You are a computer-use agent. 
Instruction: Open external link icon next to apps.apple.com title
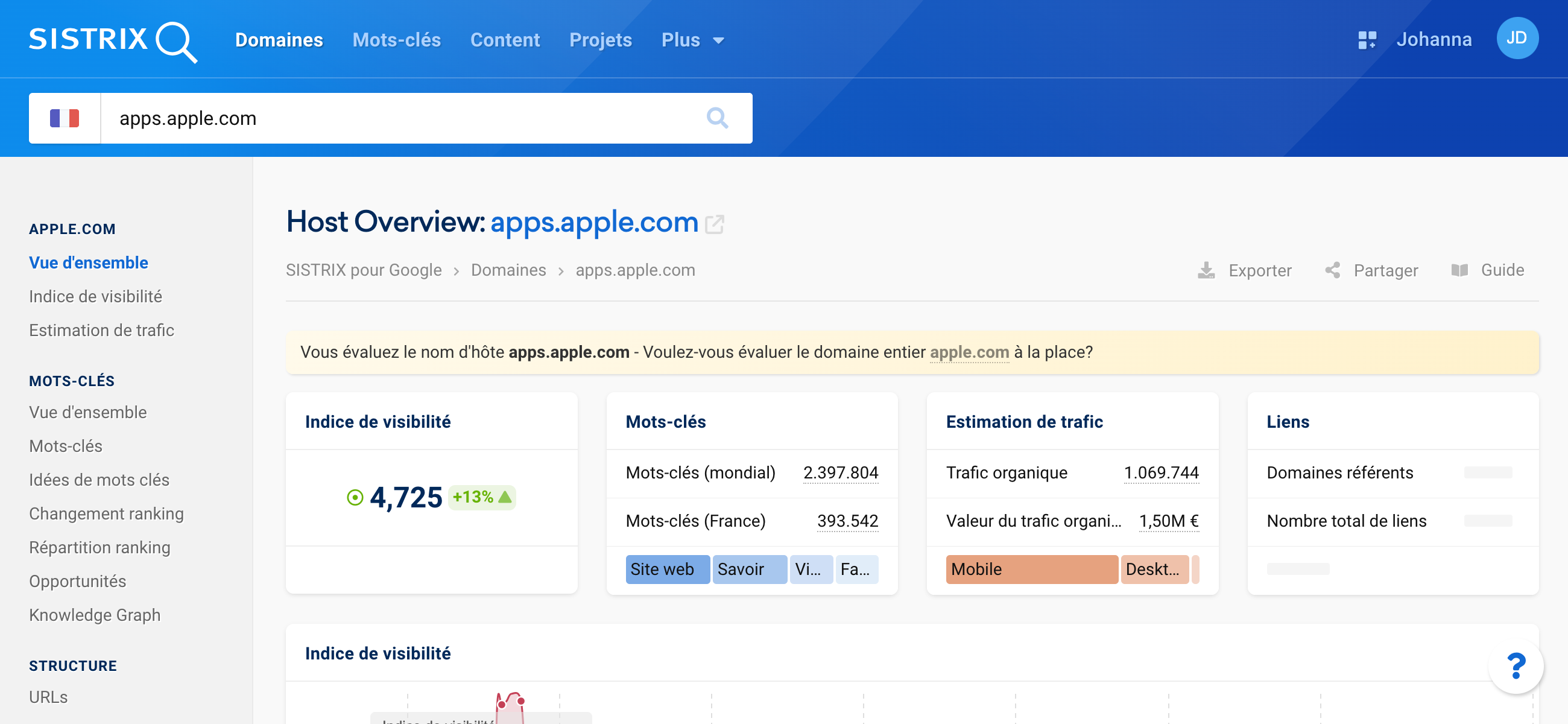click(x=714, y=224)
